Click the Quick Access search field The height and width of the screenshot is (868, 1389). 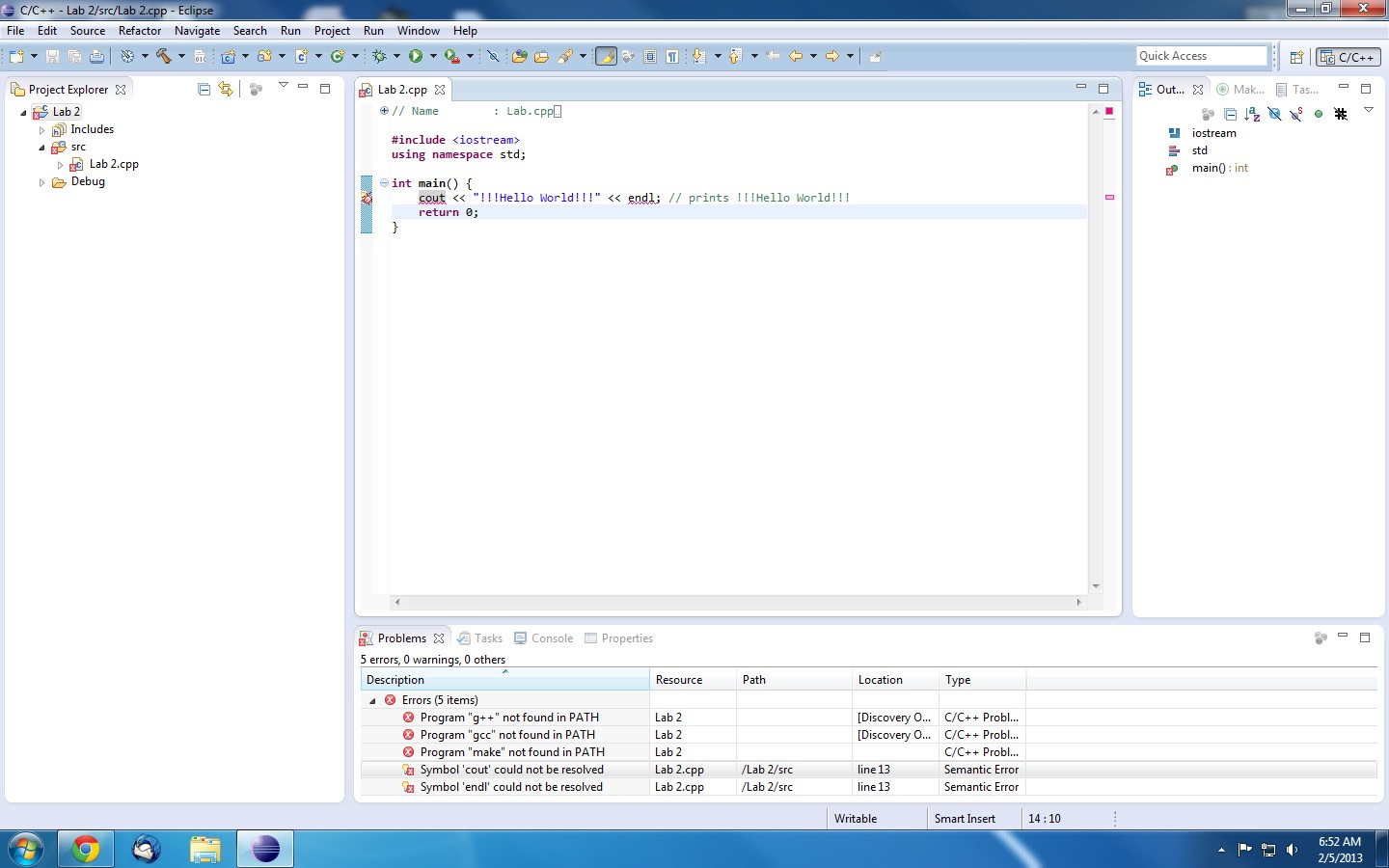point(1200,56)
